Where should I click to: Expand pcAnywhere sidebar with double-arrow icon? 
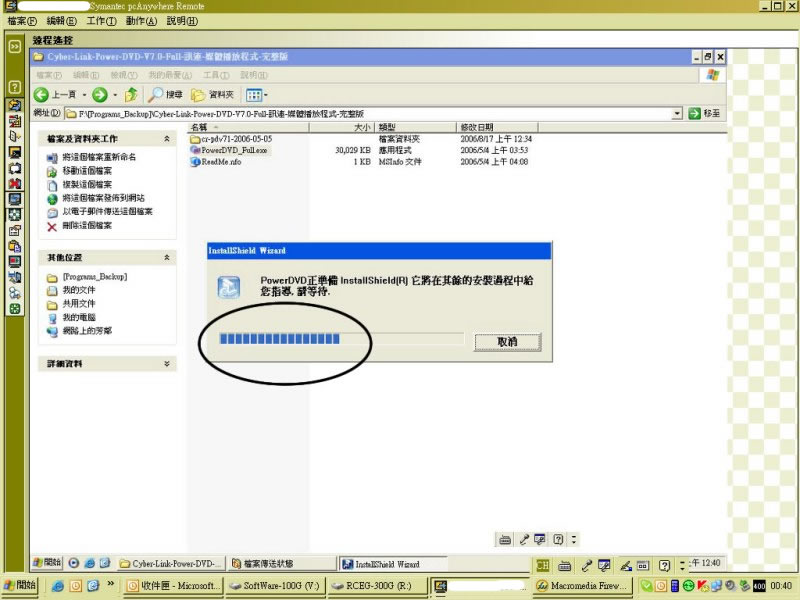coord(15,46)
